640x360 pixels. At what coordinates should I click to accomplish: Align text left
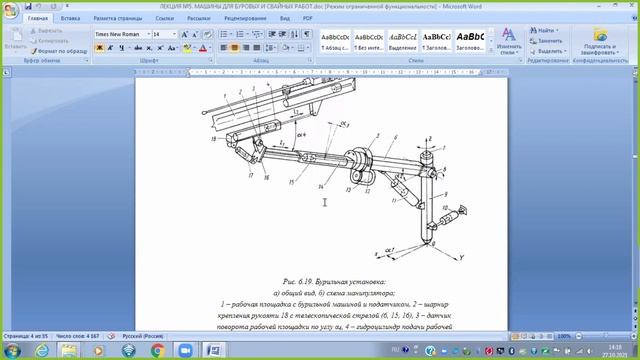pos(224,48)
